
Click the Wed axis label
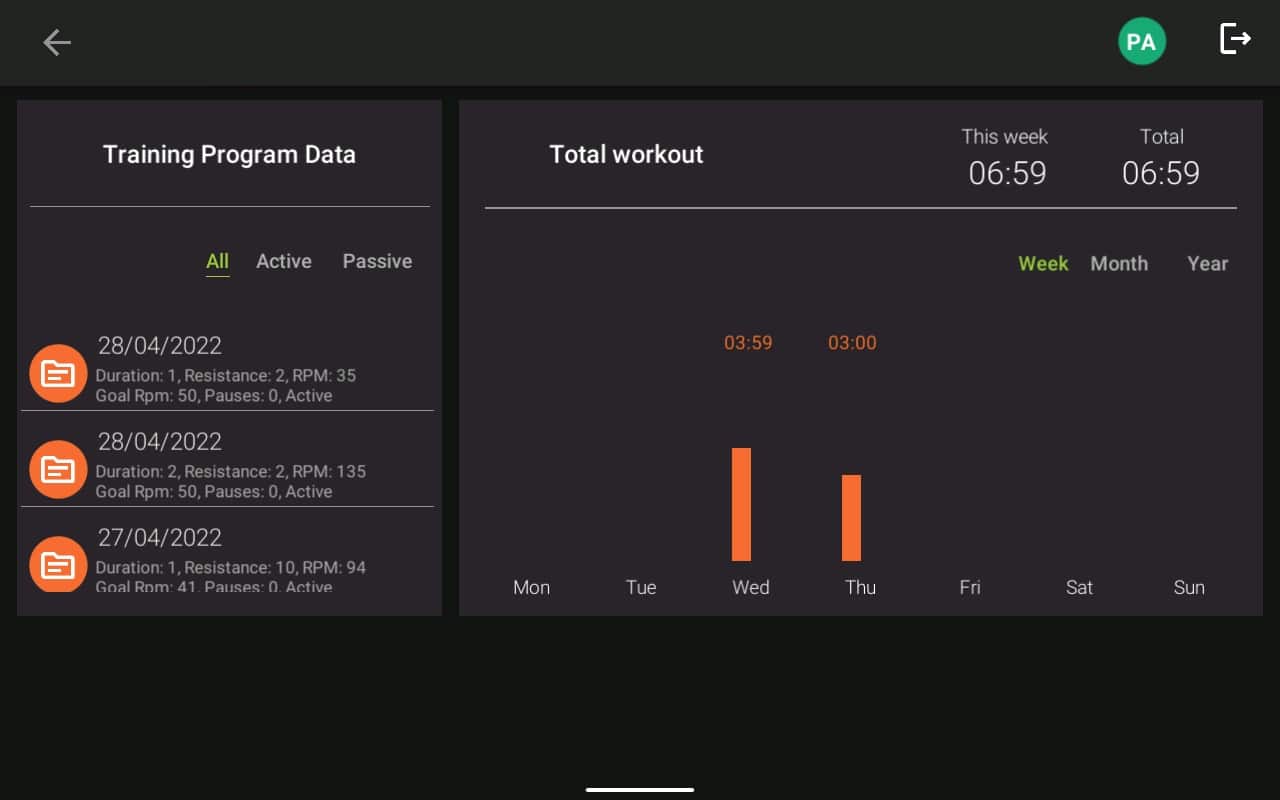[751, 588]
